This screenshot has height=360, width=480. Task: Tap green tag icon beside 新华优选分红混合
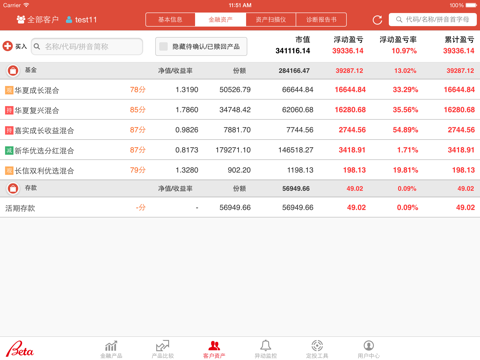click(x=9, y=150)
